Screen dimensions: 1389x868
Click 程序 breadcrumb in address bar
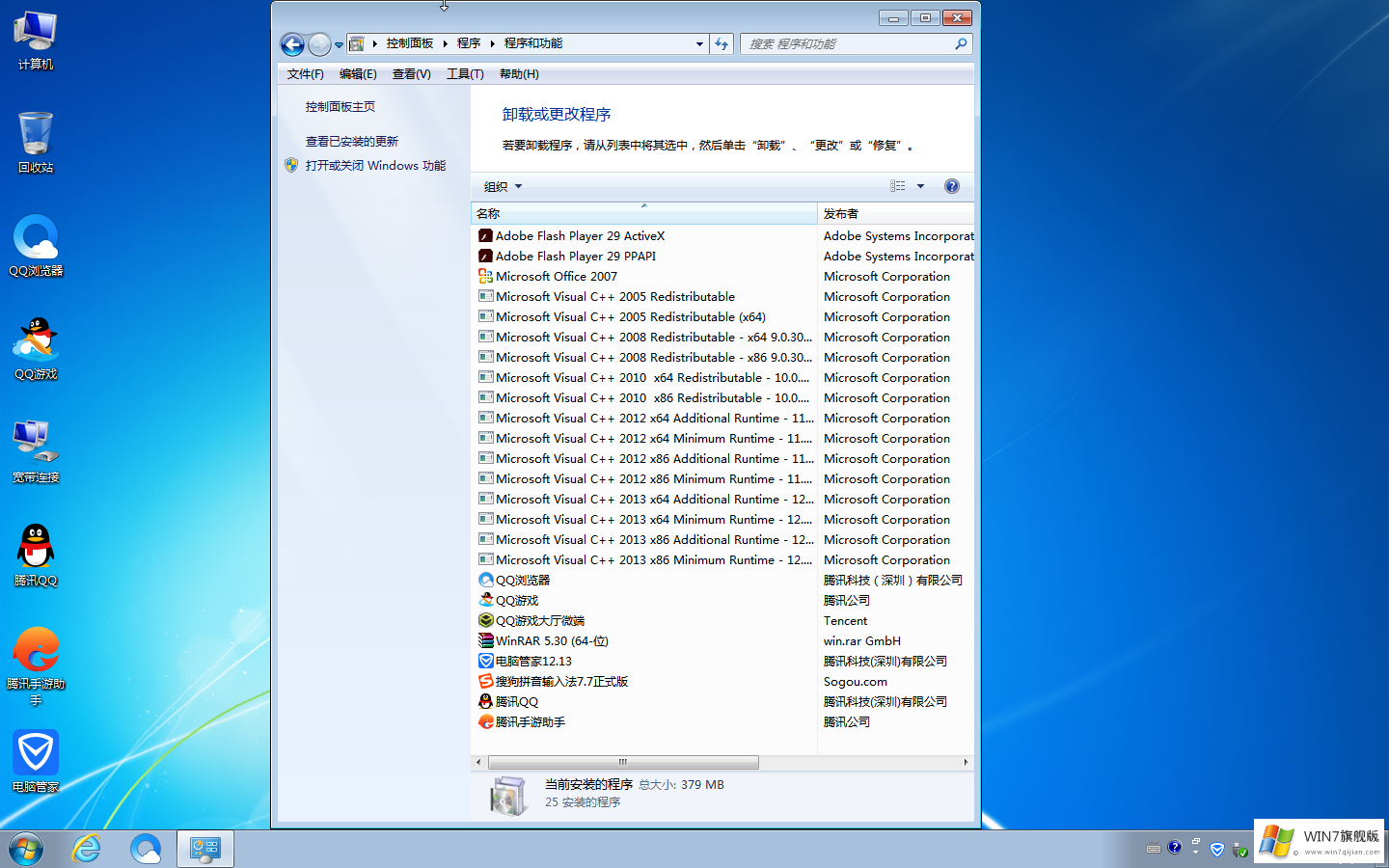coord(469,43)
